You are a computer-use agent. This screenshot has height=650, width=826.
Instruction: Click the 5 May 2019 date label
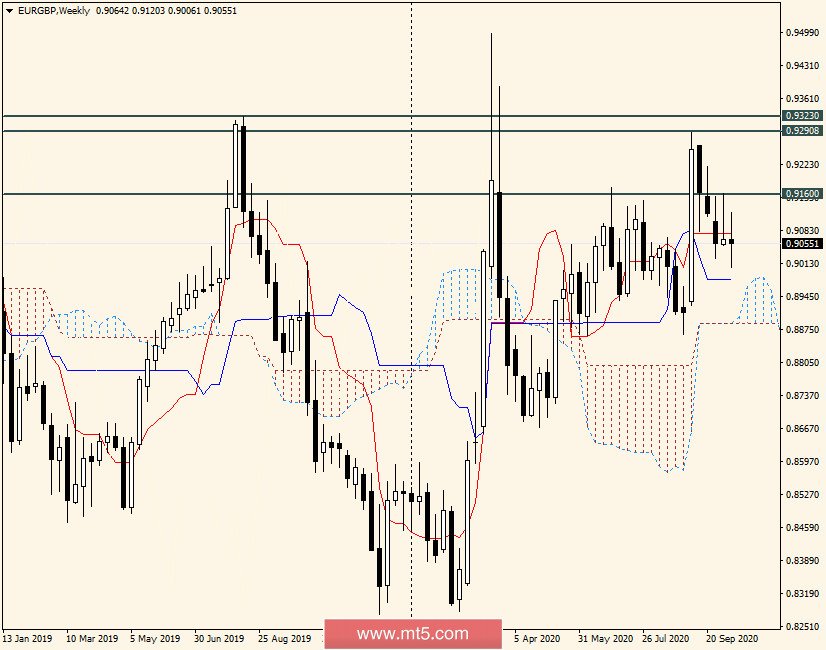[x=155, y=639]
